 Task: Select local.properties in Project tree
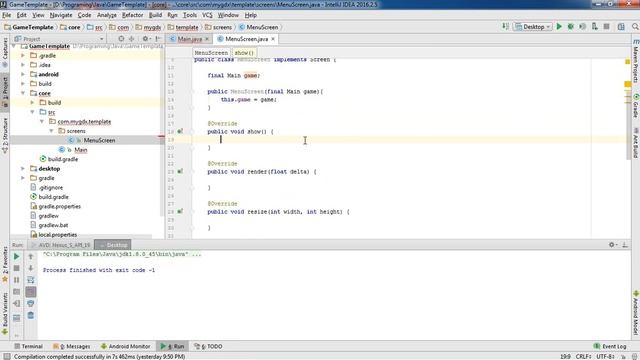click(x=58, y=235)
